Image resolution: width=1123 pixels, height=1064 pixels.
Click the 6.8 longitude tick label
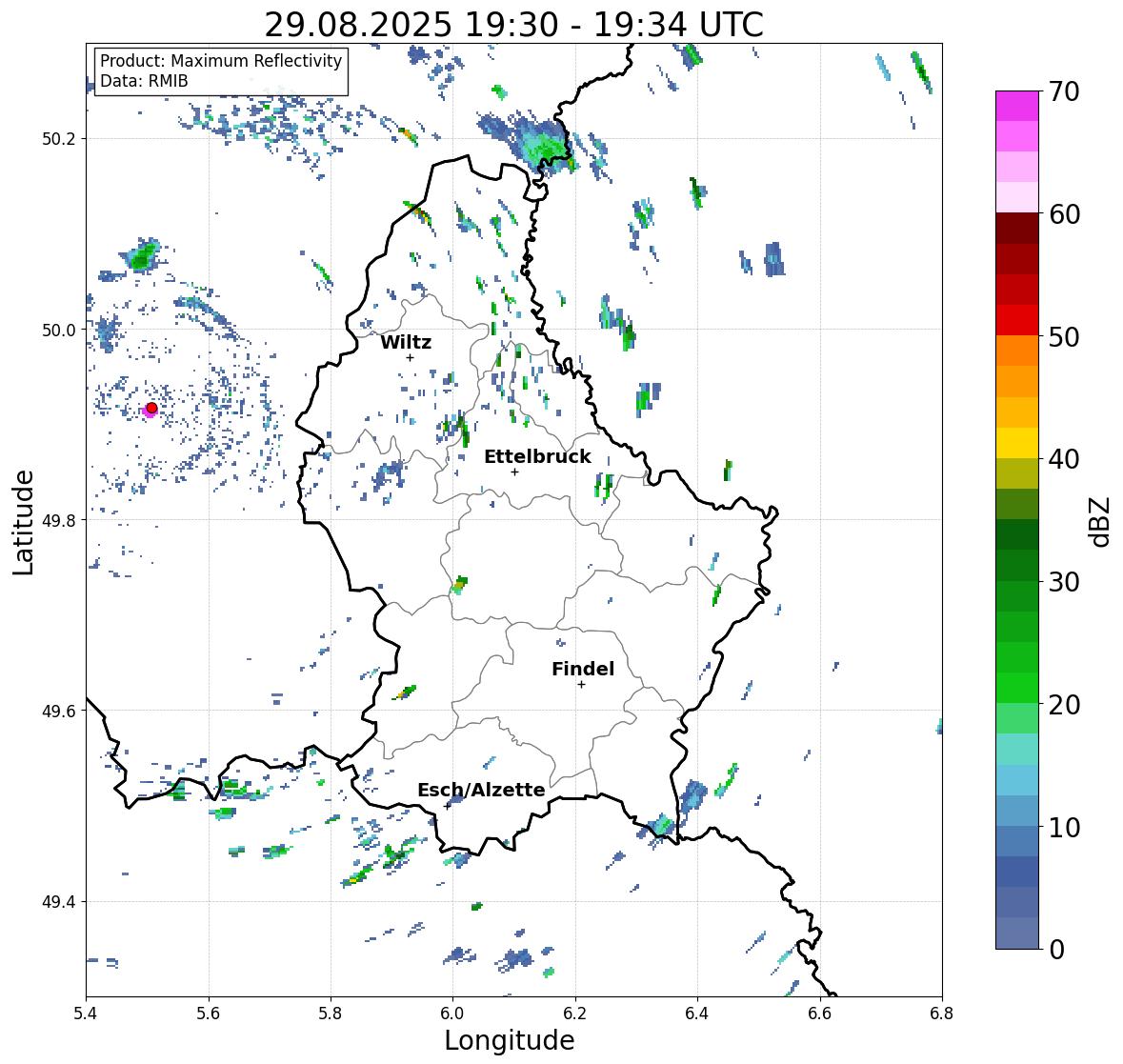pos(942,1014)
